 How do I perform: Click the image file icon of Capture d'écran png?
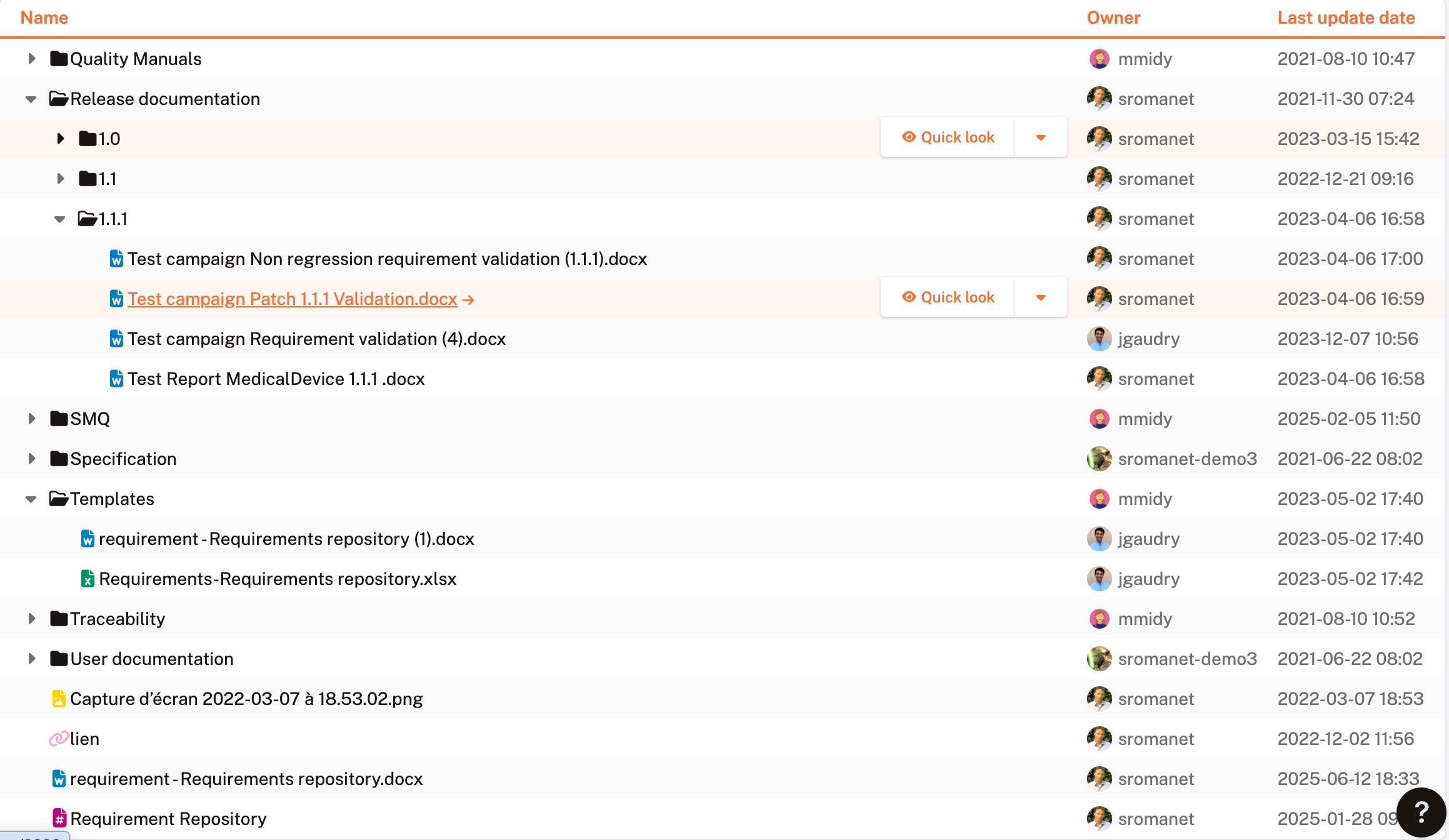[x=59, y=699]
